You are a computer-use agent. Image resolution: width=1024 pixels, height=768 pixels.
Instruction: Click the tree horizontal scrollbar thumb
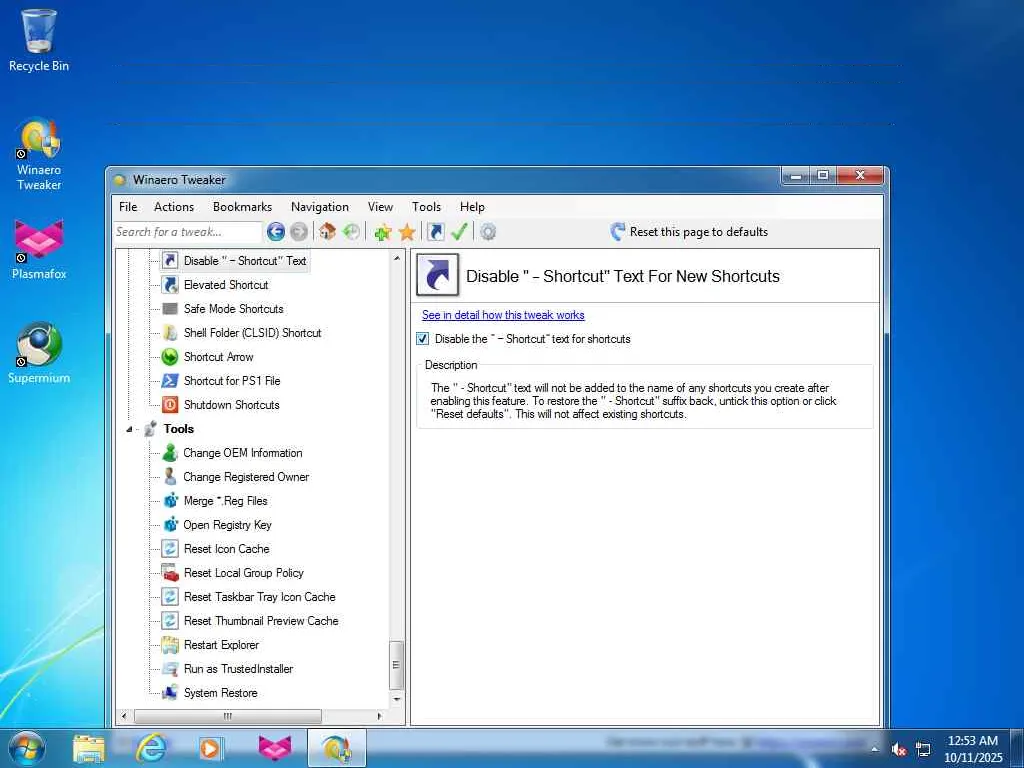[x=228, y=716]
